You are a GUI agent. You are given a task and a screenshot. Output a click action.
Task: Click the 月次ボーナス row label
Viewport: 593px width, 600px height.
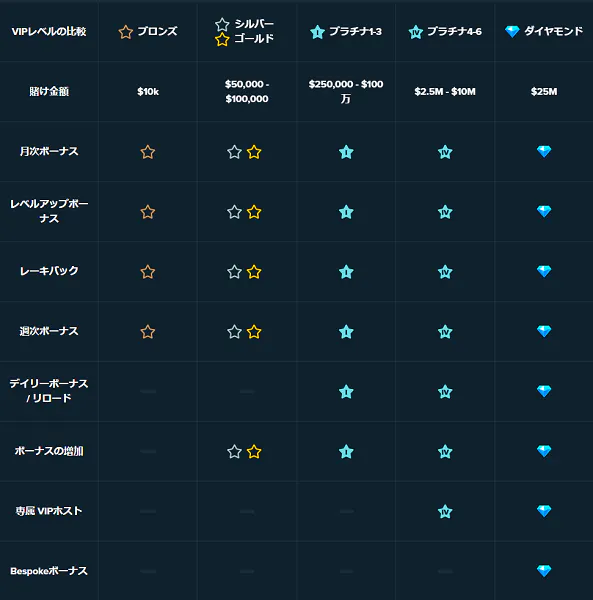(x=49, y=151)
